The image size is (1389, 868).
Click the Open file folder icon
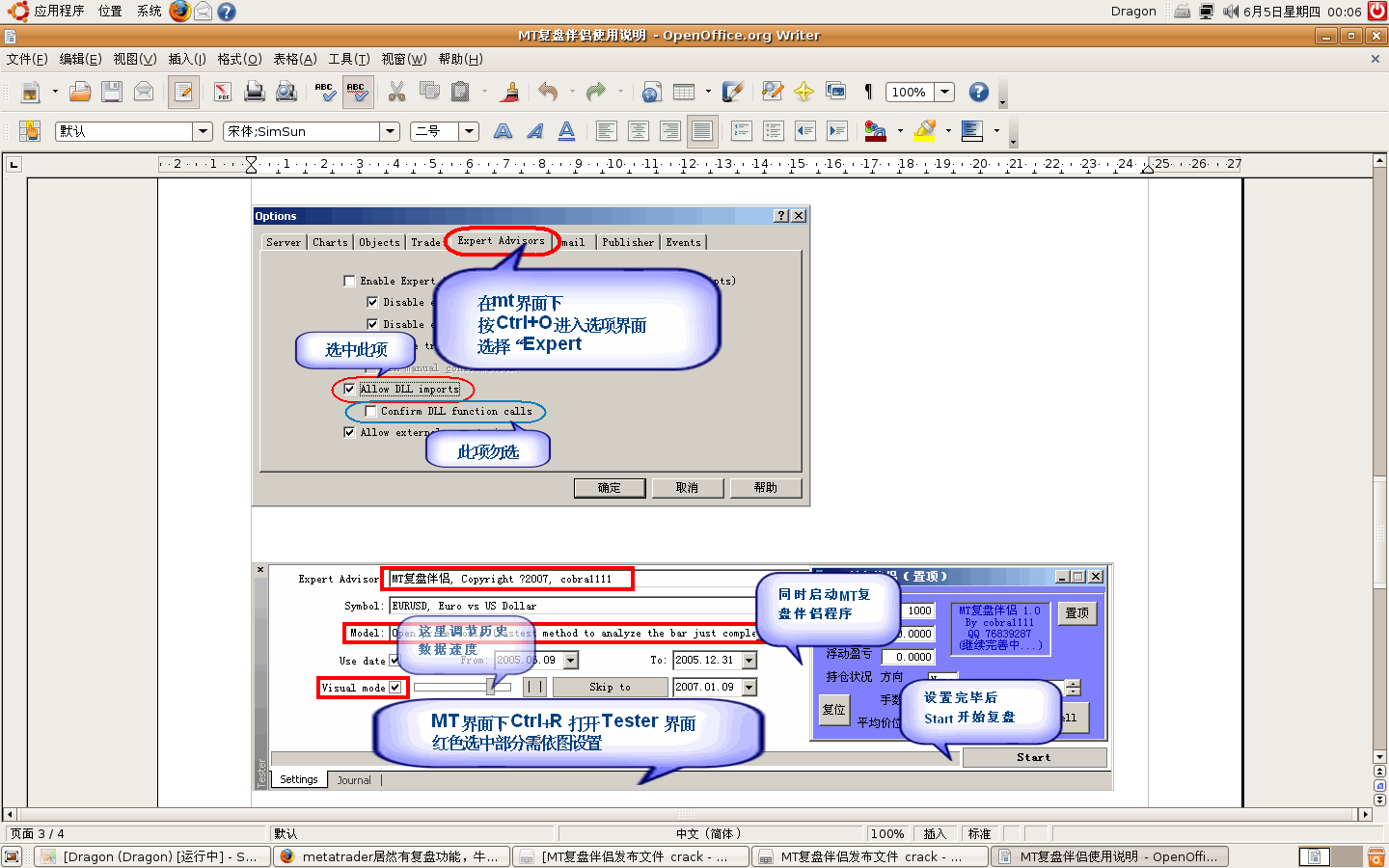[81, 92]
